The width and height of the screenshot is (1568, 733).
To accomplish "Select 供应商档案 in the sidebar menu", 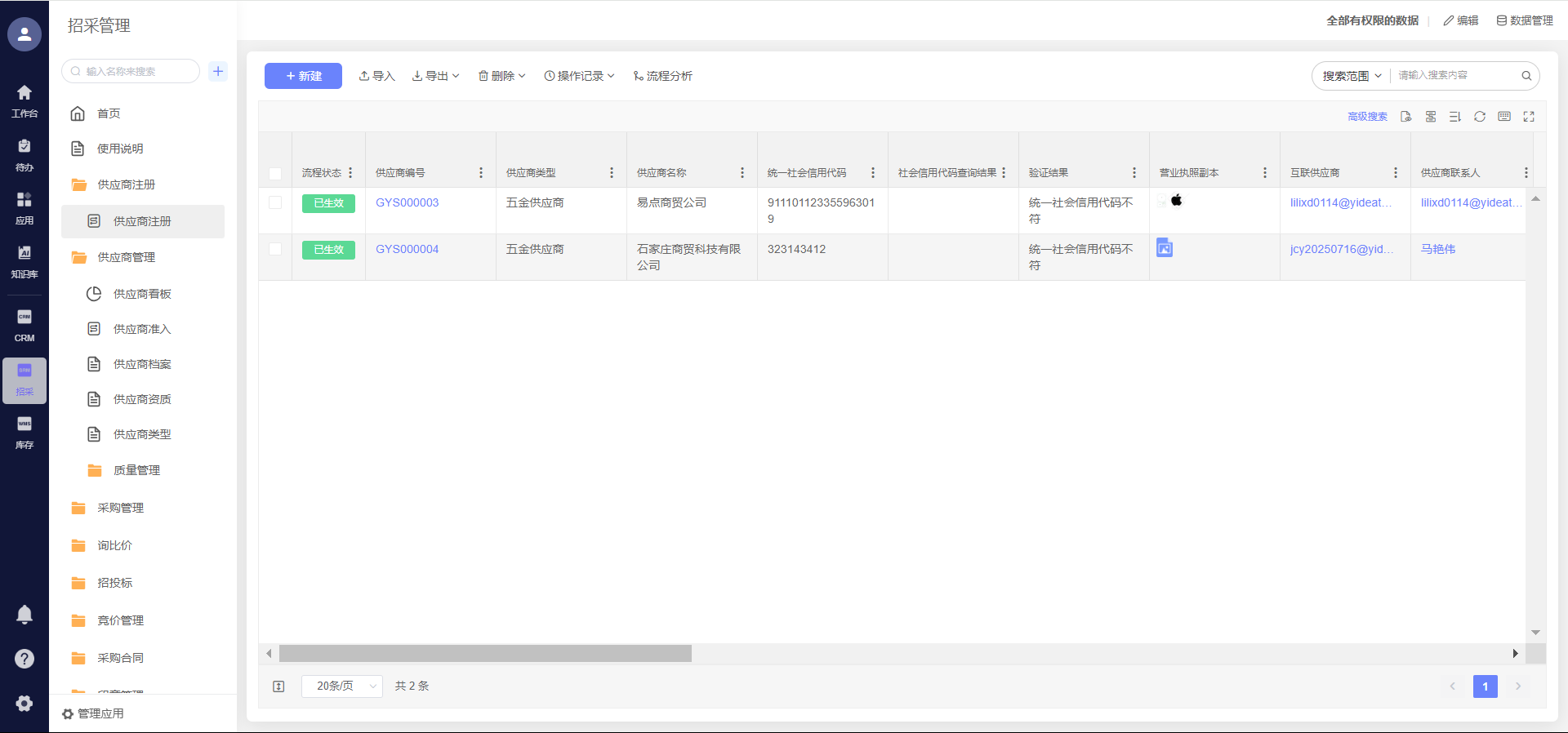I will pyautogui.click(x=142, y=364).
